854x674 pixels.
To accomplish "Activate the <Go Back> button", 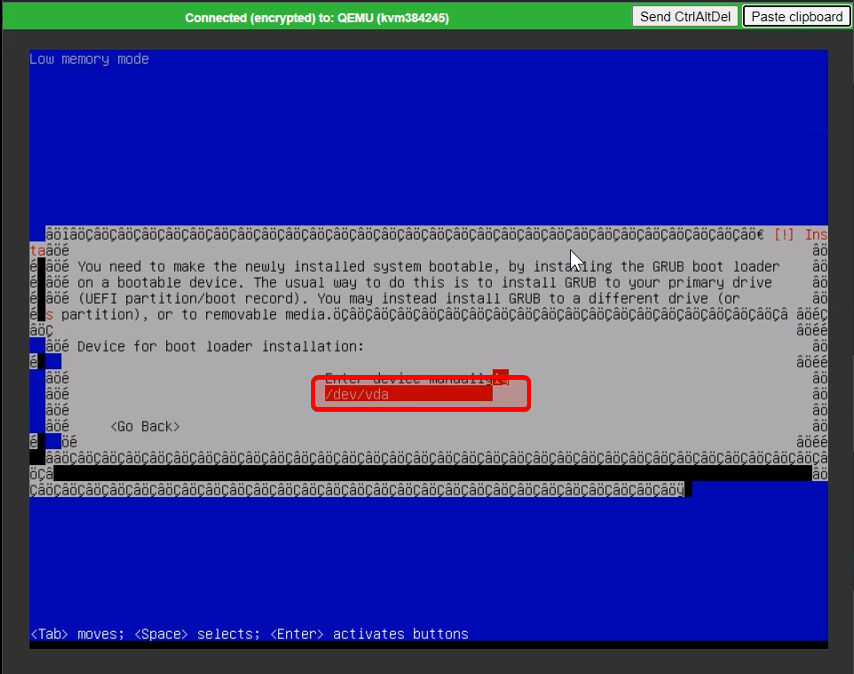I will pos(145,426).
